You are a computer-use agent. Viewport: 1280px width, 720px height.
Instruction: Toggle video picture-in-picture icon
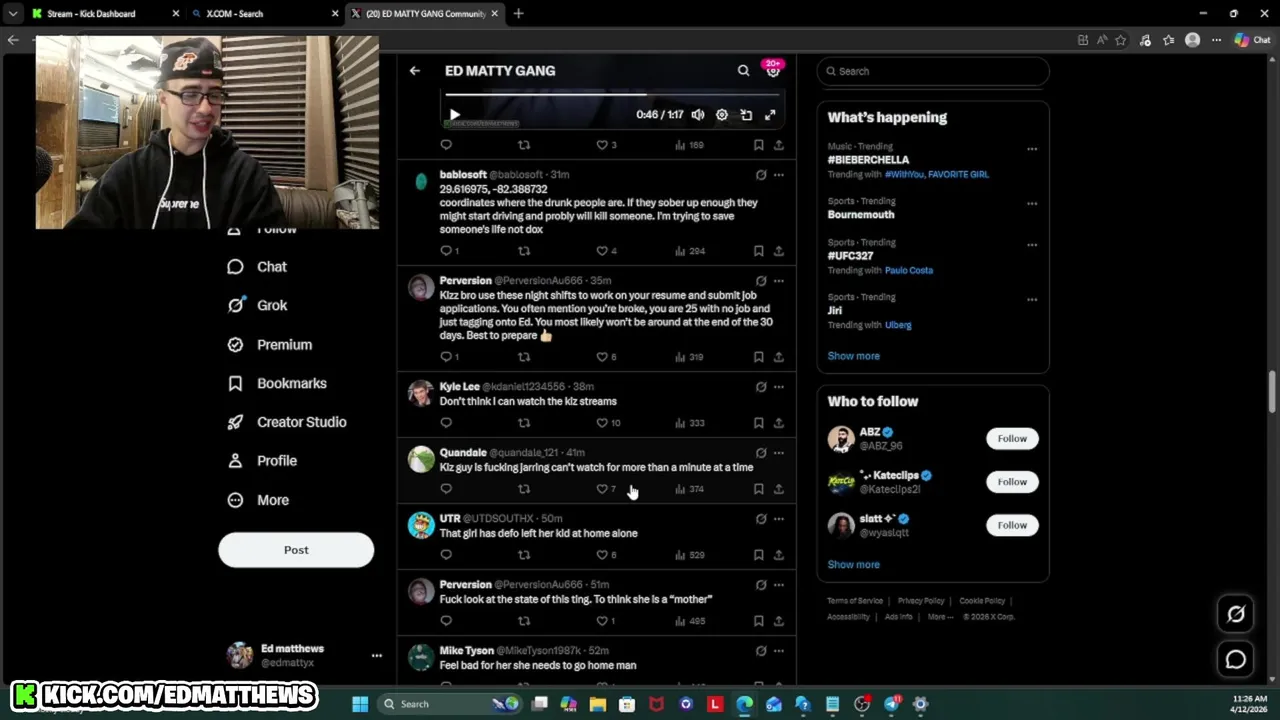pyautogui.click(x=746, y=115)
